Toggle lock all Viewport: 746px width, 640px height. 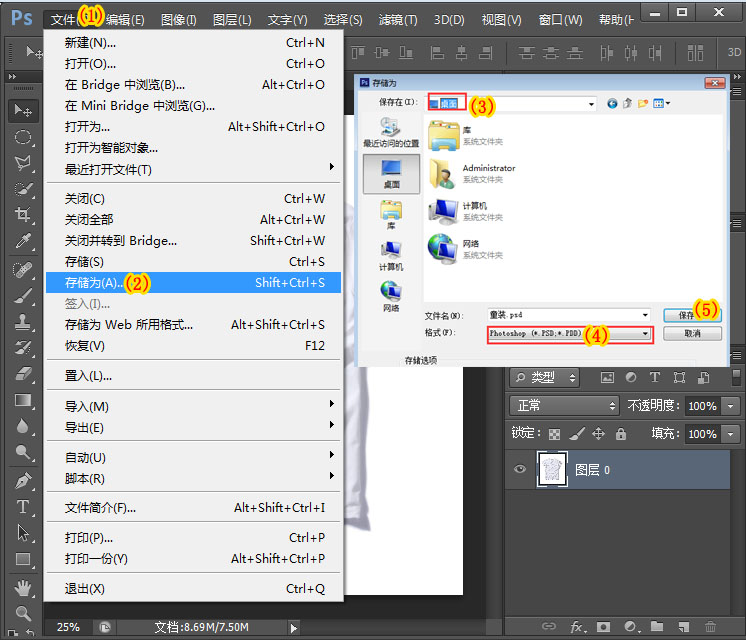pyautogui.click(x=620, y=433)
